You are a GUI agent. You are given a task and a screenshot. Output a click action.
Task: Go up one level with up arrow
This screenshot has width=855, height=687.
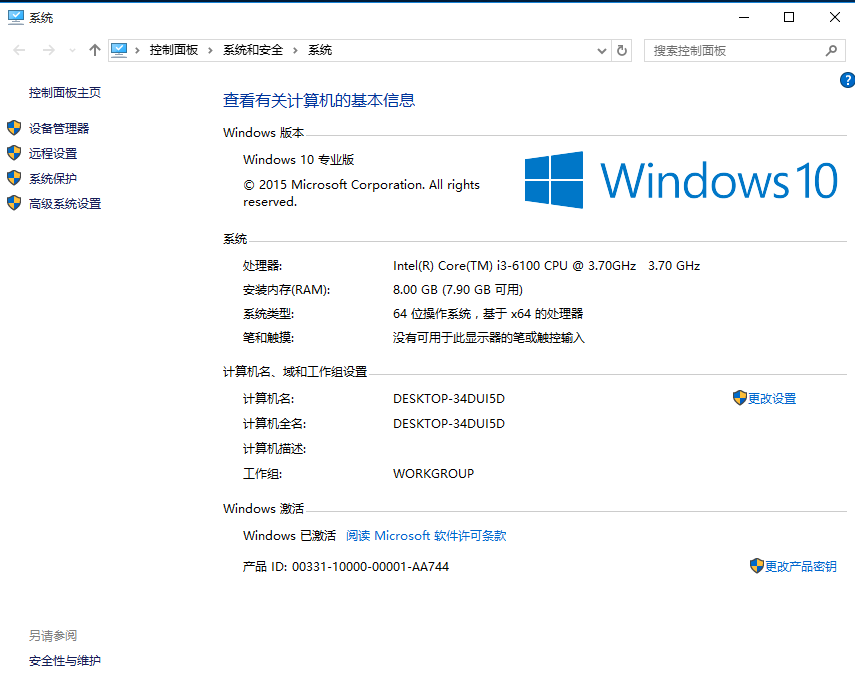click(x=95, y=50)
